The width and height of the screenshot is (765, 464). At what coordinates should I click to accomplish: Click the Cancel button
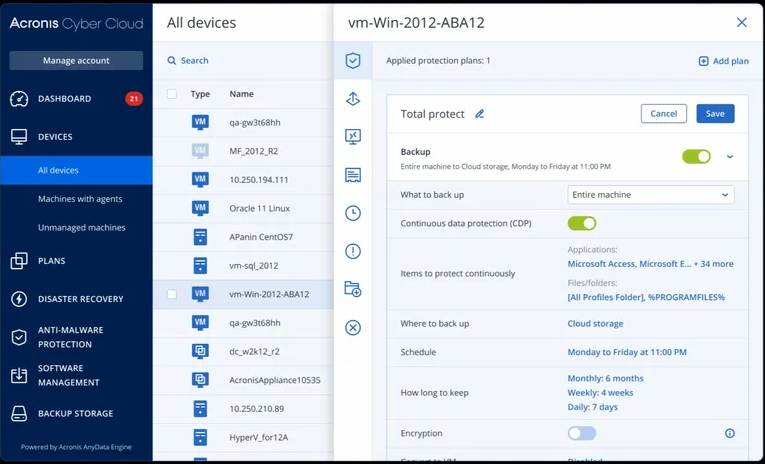click(x=664, y=114)
